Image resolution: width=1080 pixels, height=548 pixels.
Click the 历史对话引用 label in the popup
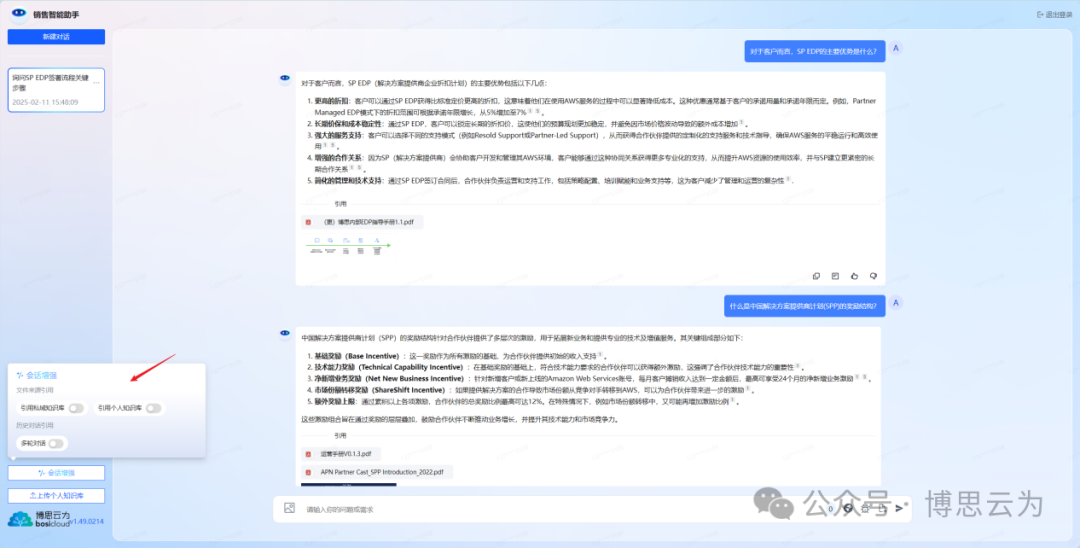35,425
